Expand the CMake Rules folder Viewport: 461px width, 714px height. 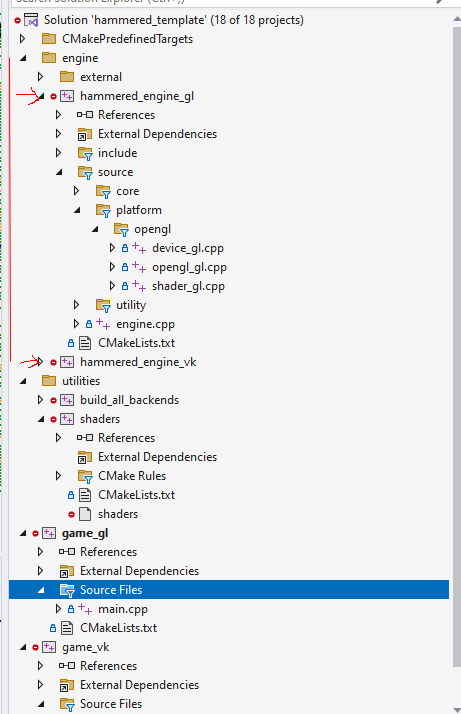58,476
